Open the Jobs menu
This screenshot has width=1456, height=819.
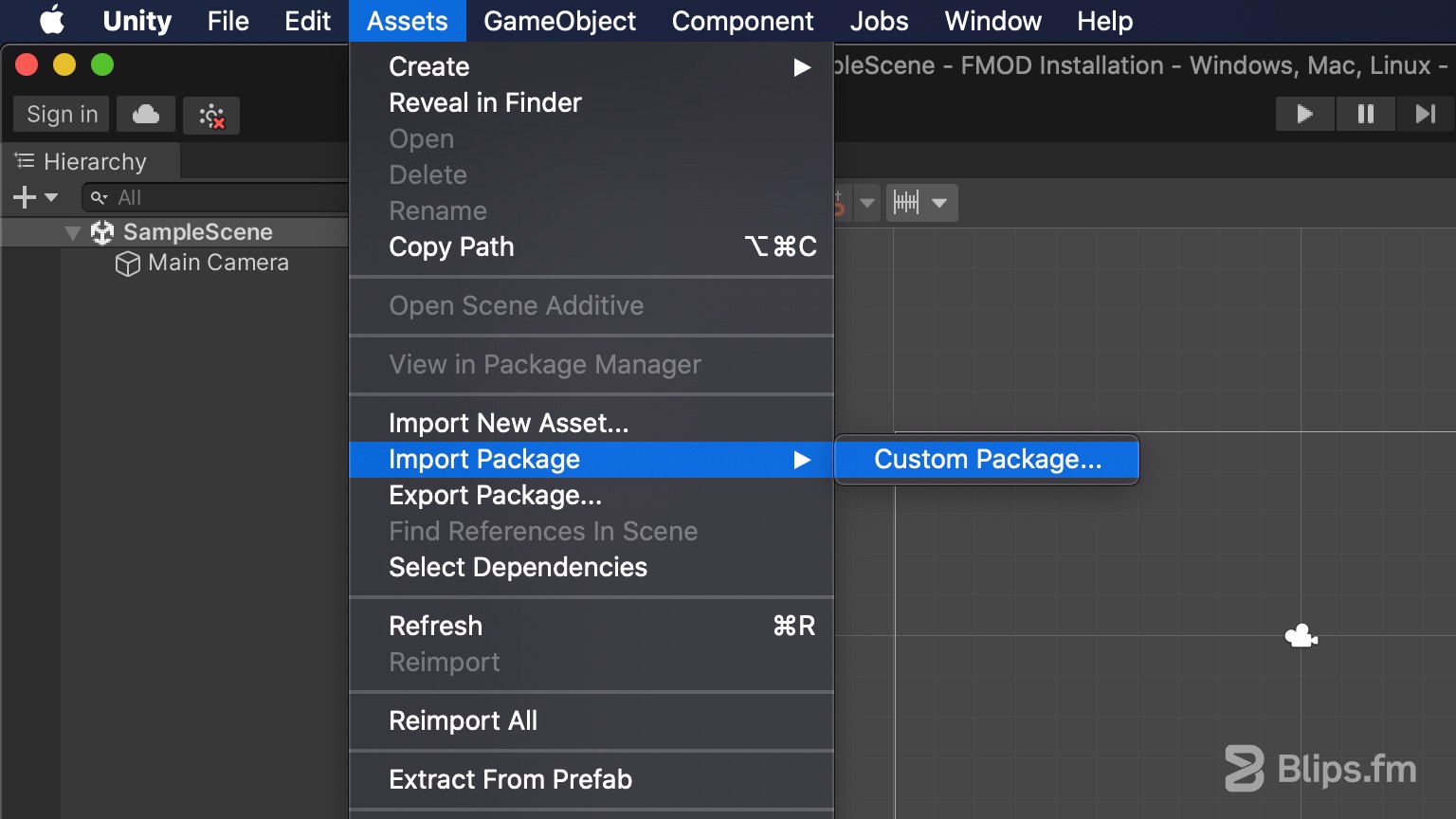pyautogui.click(x=879, y=21)
